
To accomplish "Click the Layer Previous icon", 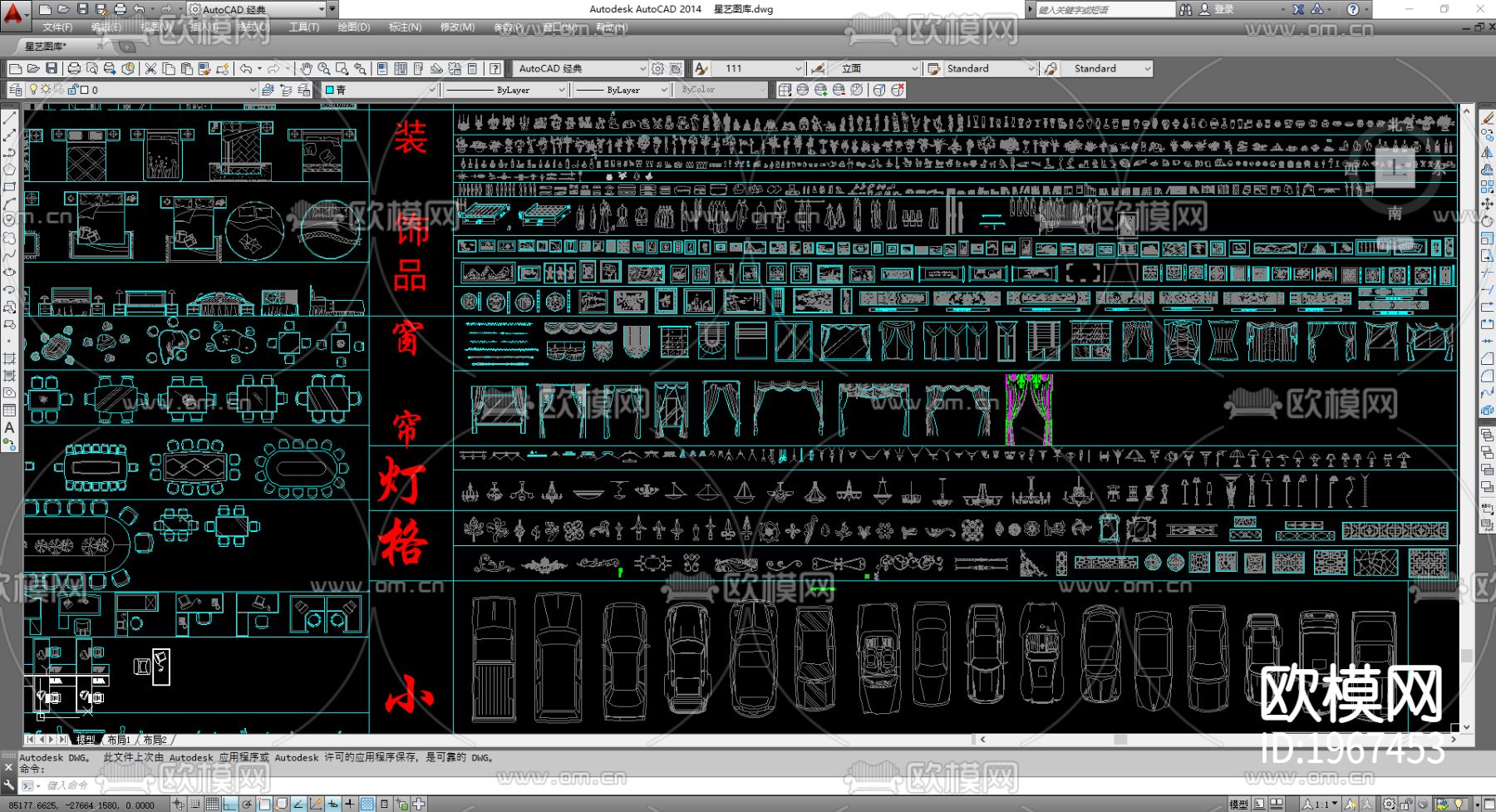I will click(x=286, y=90).
